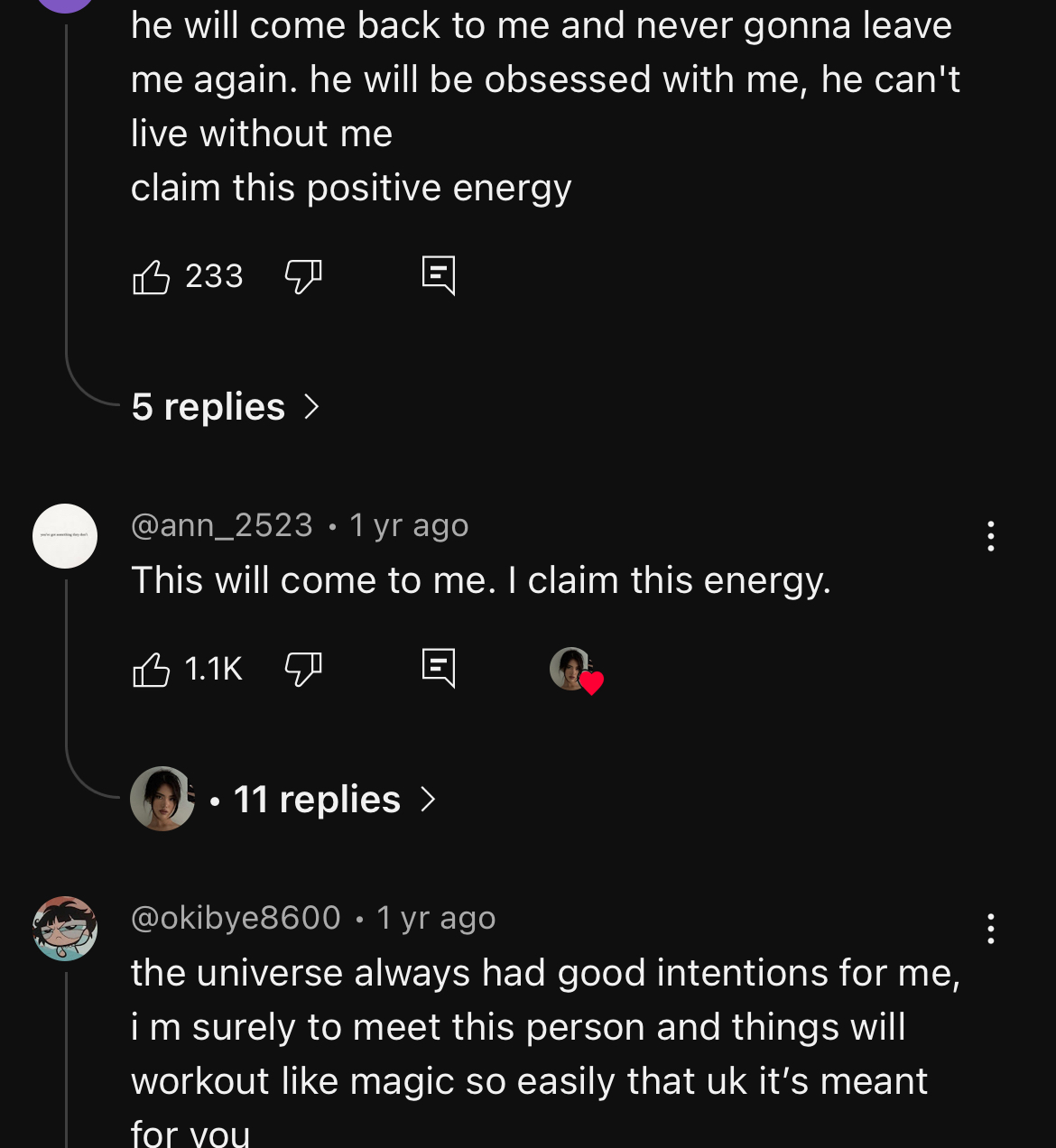Image resolution: width=1056 pixels, height=1148 pixels.
Task: Open the @ann_2523 channel via username
Action: (x=222, y=525)
